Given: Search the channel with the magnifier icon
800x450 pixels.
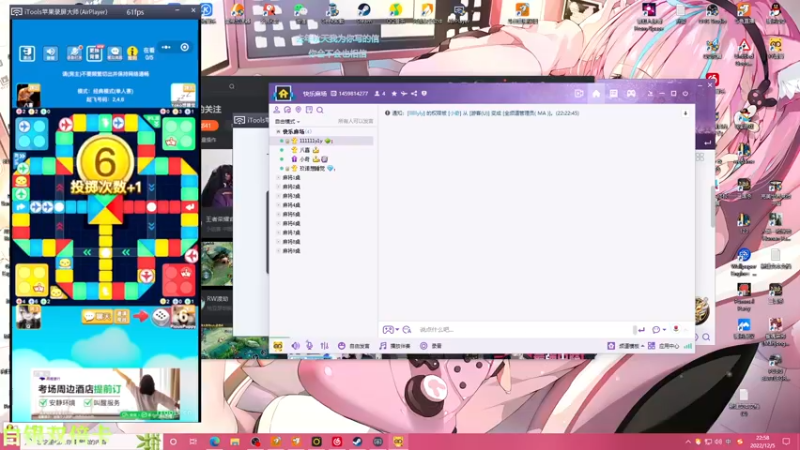Looking at the screenshot, I should coord(320,110).
